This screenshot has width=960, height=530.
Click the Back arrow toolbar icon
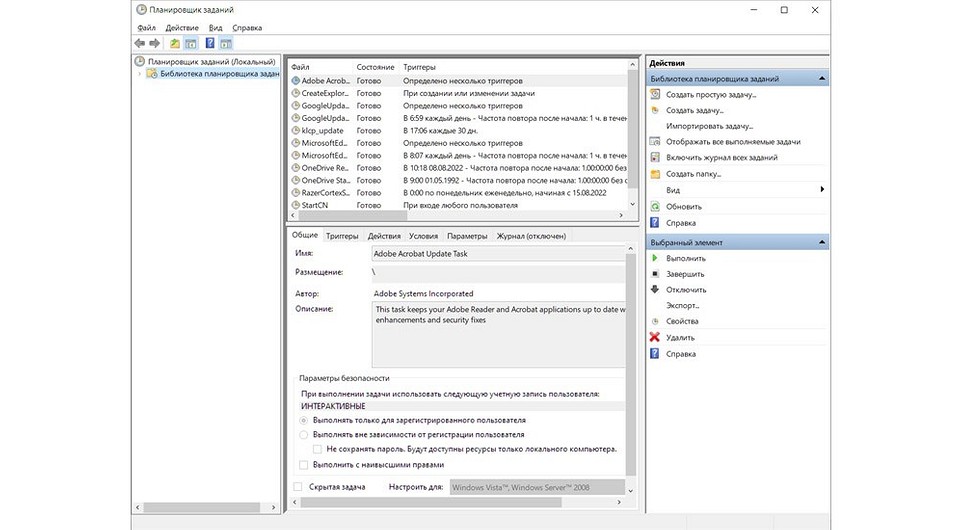click(139, 44)
